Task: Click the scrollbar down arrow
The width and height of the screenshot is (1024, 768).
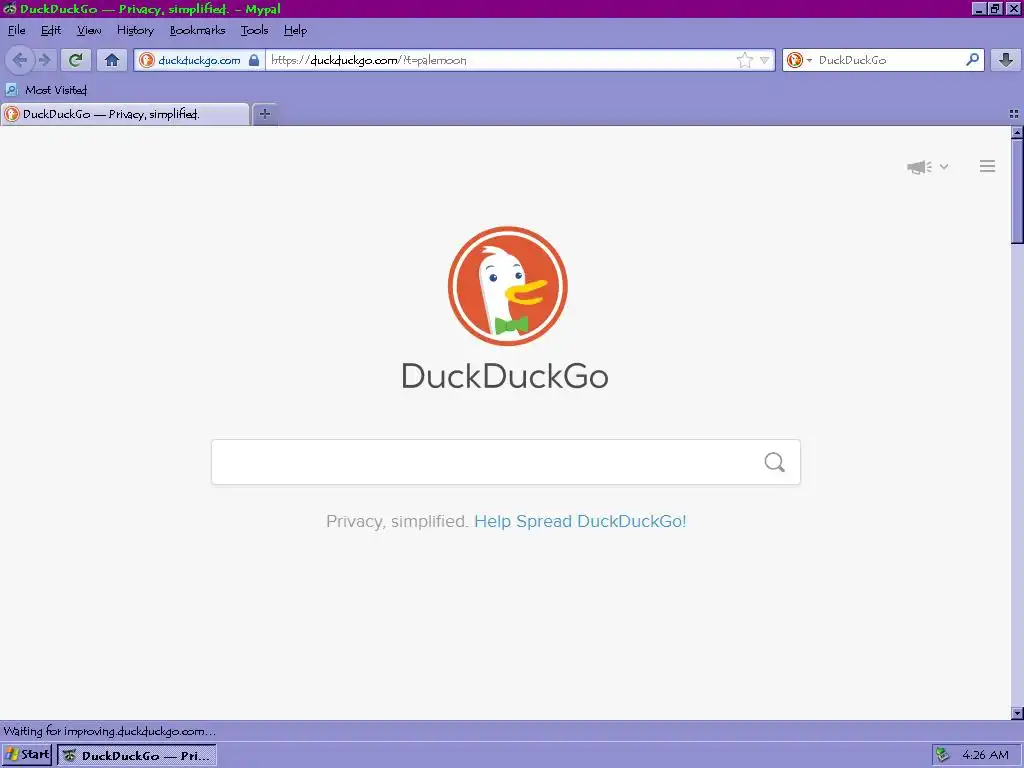Action: pyautogui.click(x=1017, y=713)
